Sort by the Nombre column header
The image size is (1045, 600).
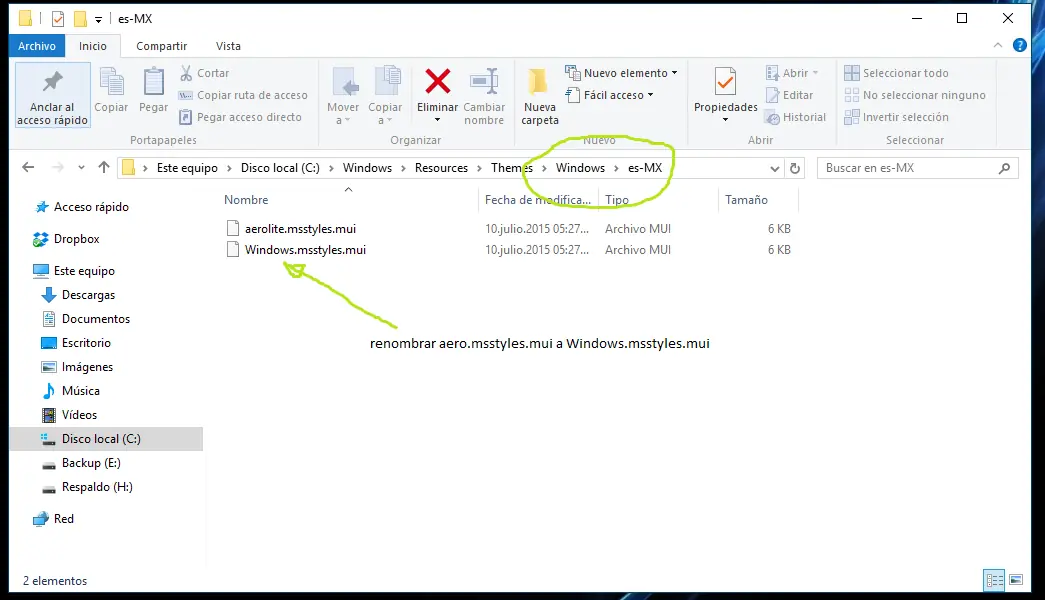246,199
